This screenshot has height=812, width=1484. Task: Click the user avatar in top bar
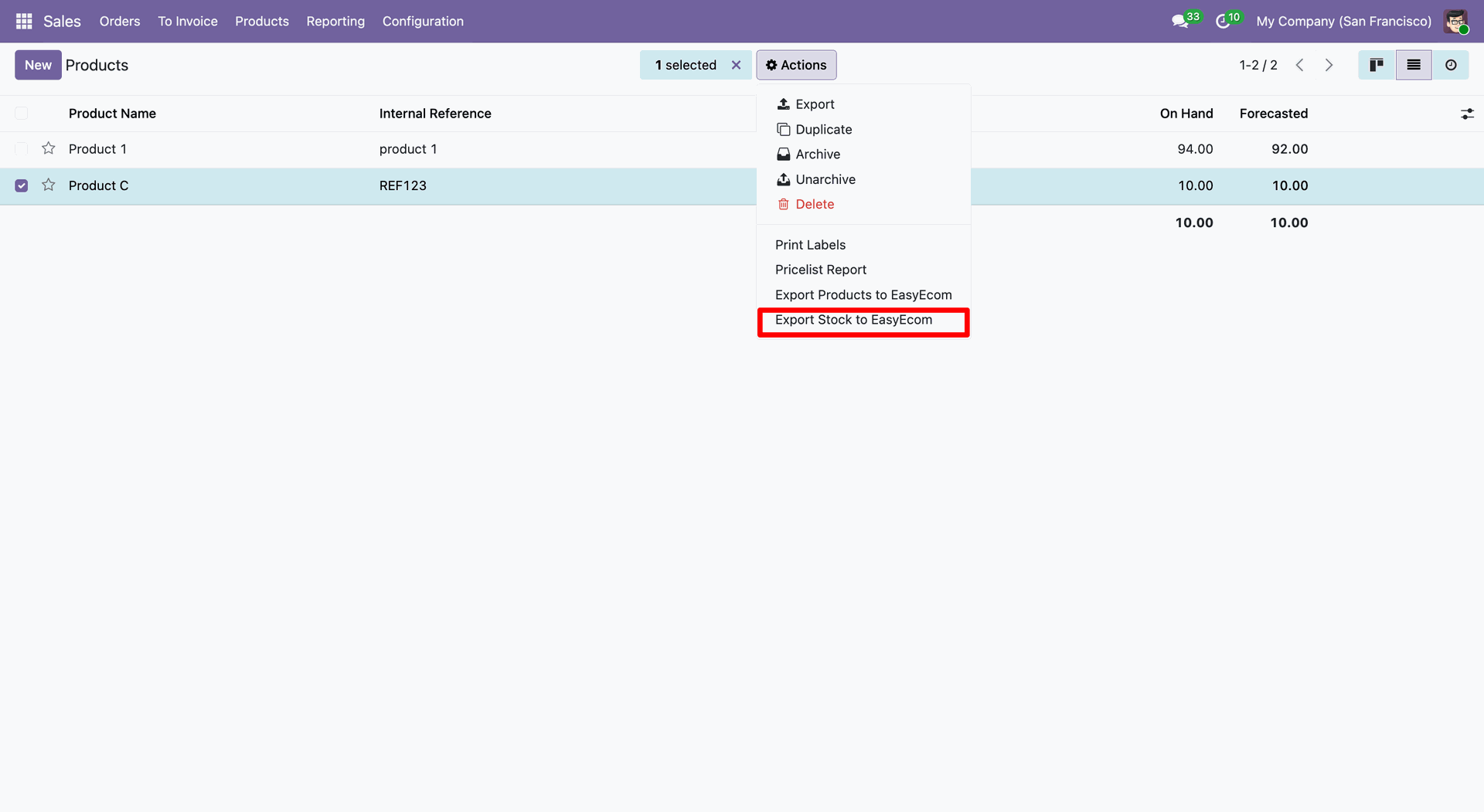click(x=1455, y=22)
